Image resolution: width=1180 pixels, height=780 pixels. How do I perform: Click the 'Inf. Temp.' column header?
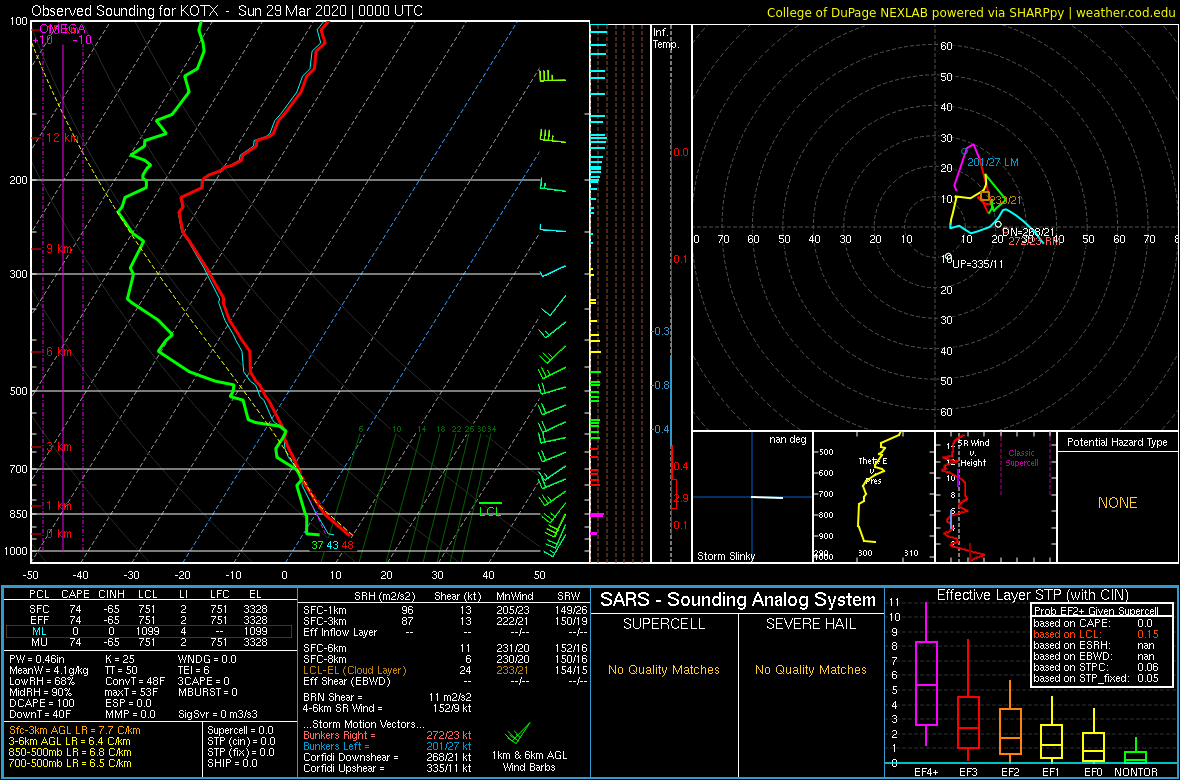click(x=667, y=38)
